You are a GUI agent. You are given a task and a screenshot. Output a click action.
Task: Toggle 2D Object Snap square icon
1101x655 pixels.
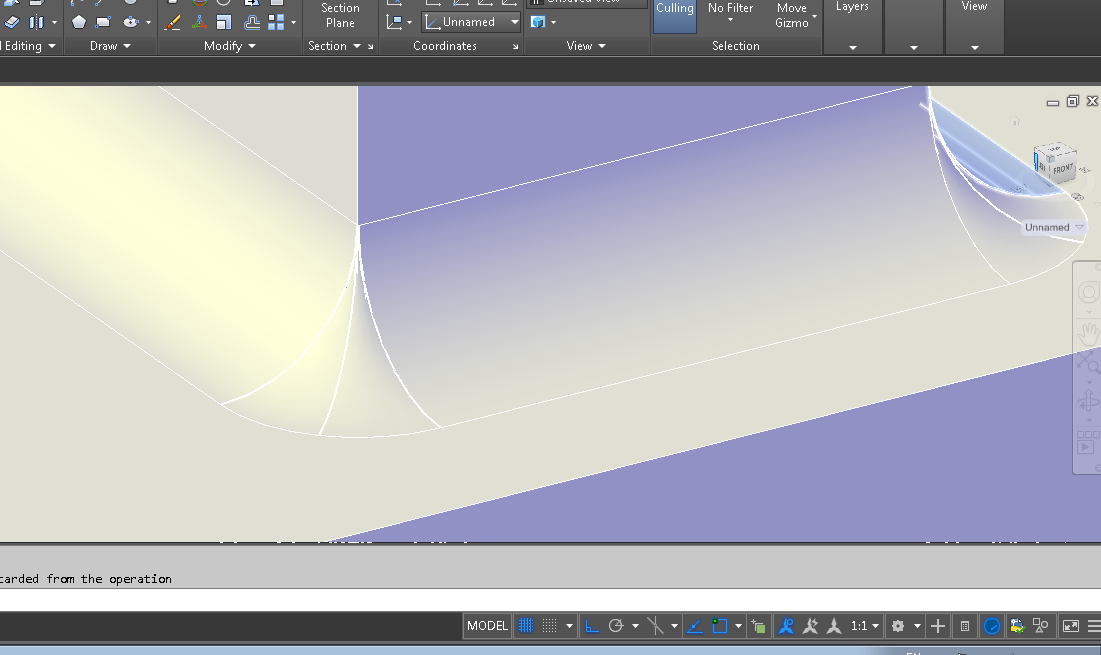click(720, 626)
